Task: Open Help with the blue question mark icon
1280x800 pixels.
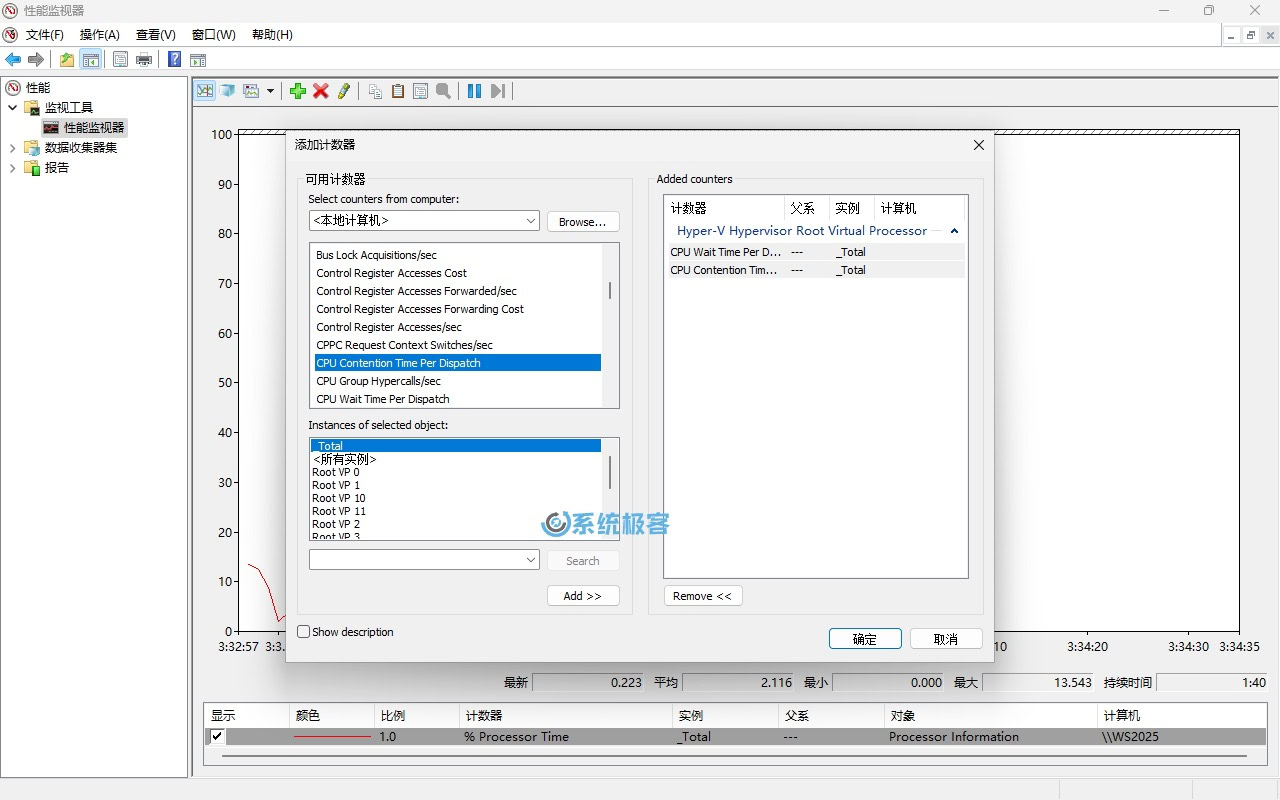Action: tap(174, 60)
